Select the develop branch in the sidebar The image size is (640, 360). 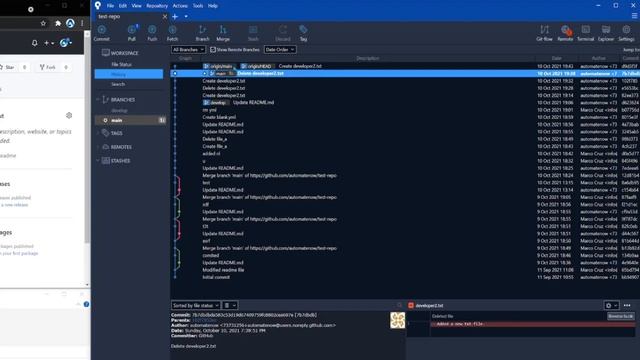(x=119, y=111)
